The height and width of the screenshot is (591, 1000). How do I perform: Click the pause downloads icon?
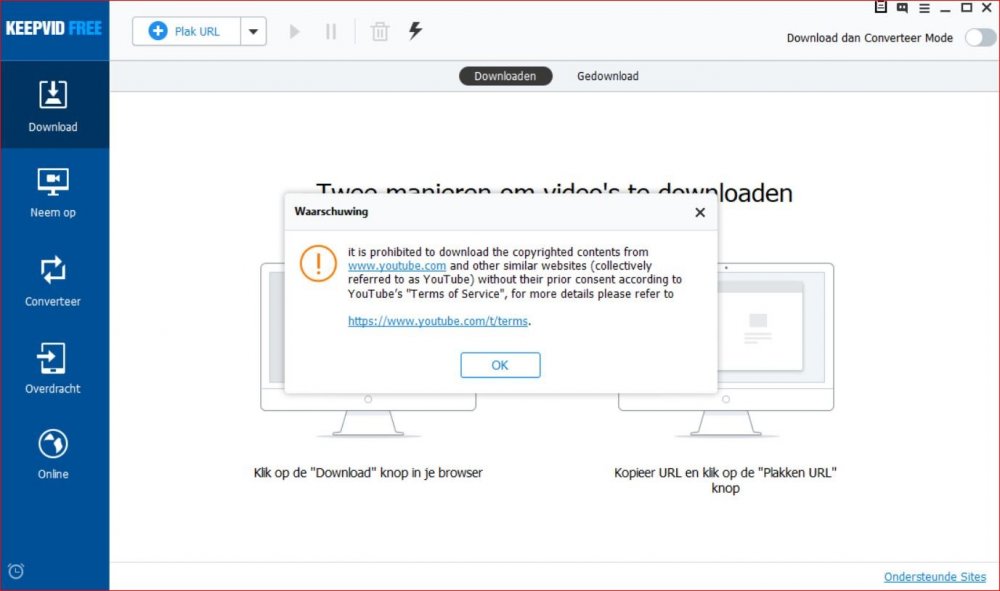click(330, 31)
